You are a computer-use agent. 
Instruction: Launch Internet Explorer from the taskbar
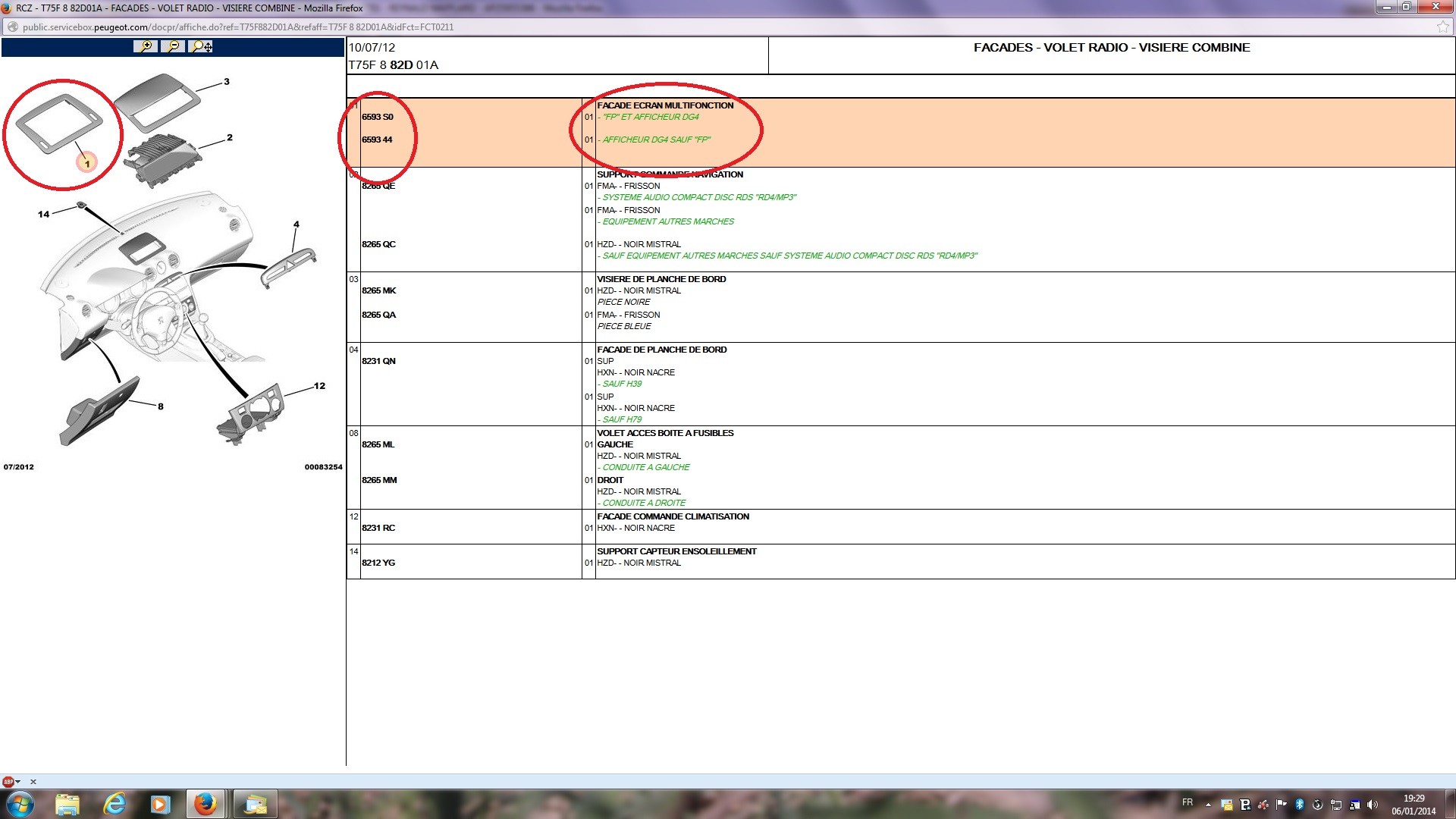click(115, 804)
